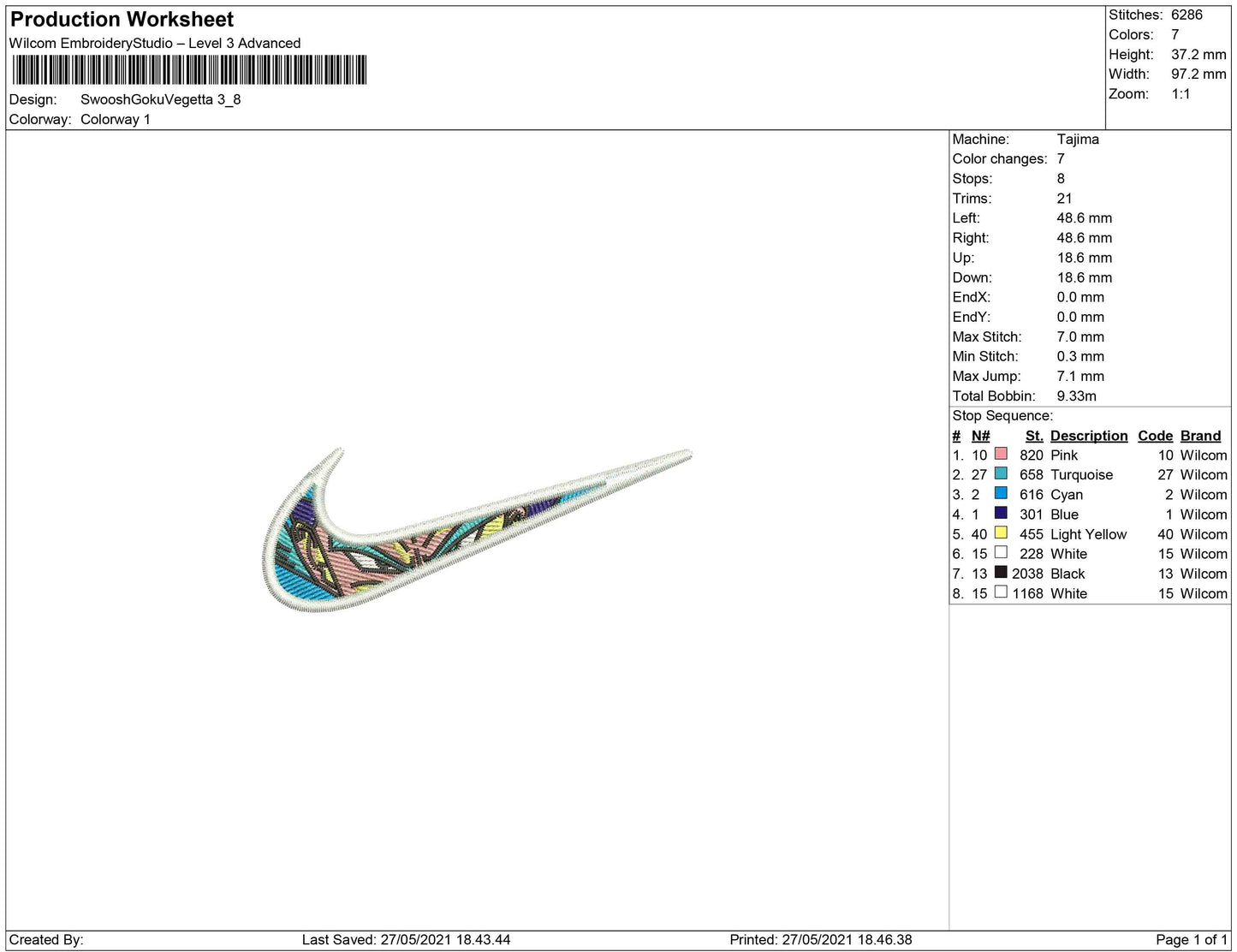Click the Left label
The height and width of the screenshot is (952, 1237).
[967, 218]
